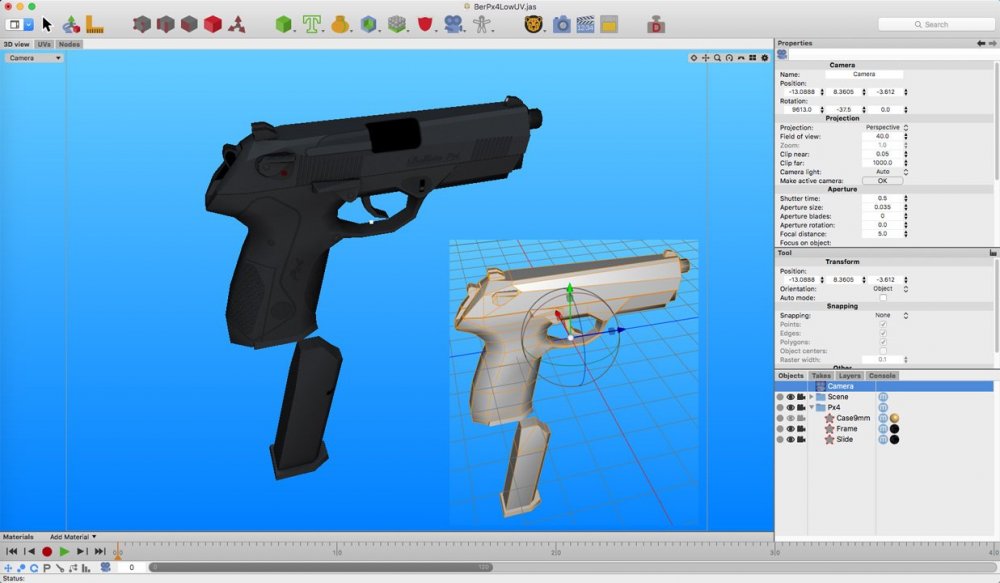1000x583 pixels.
Task: Expand the Scene folder in Objects
Action: tap(811, 397)
